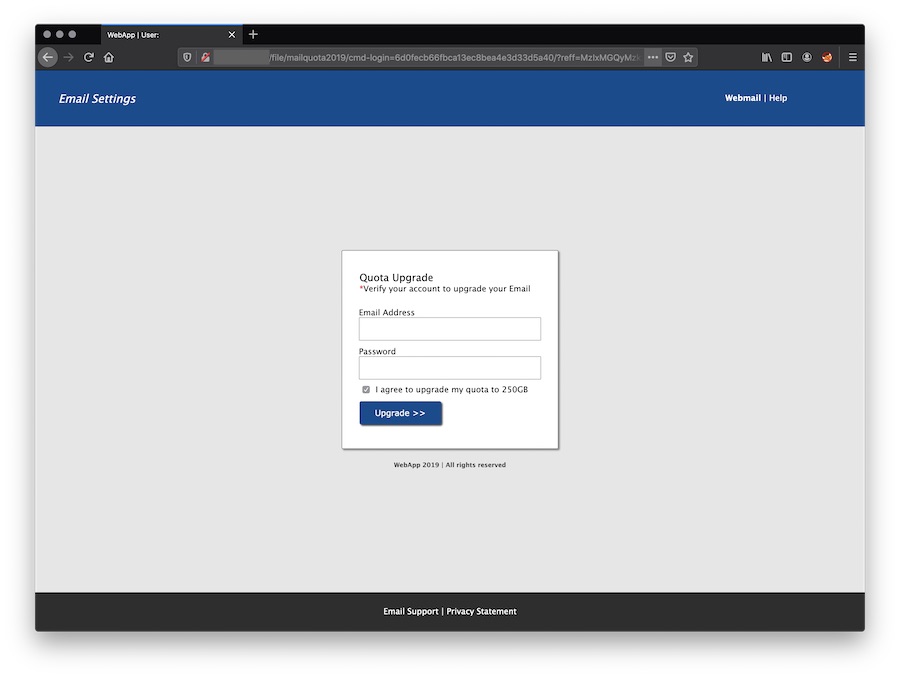Open a new browser tab
The height and width of the screenshot is (678, 900).
click(253, 34)
